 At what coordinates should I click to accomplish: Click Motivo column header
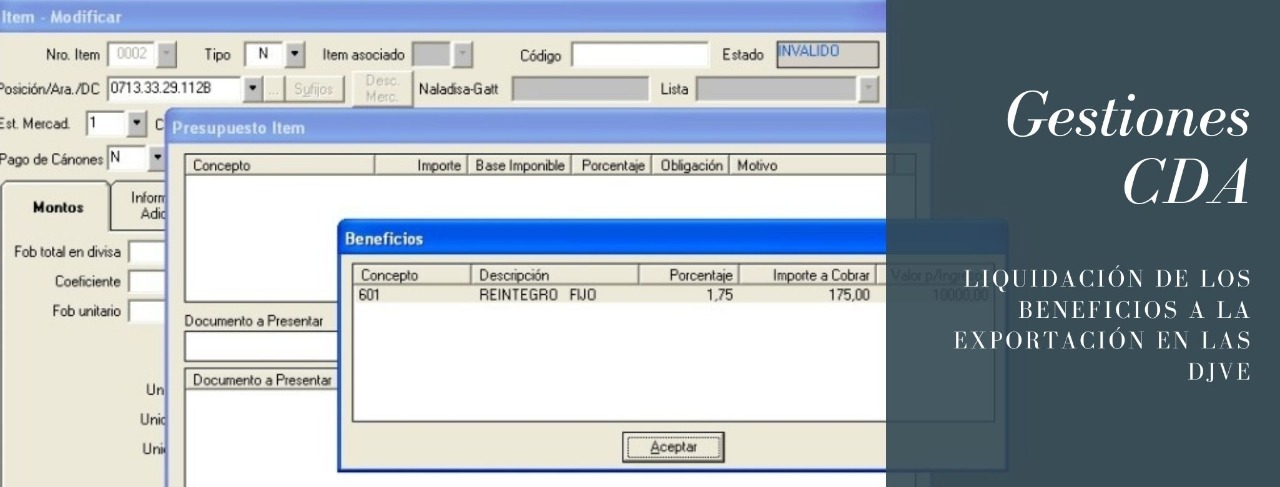(x=808, y=164)
